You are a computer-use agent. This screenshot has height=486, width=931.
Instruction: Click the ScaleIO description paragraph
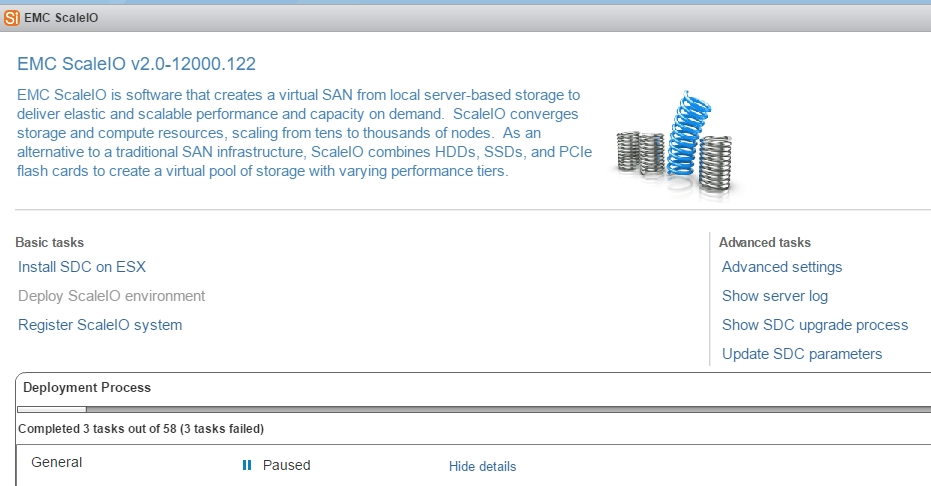(x=304, y=133)
